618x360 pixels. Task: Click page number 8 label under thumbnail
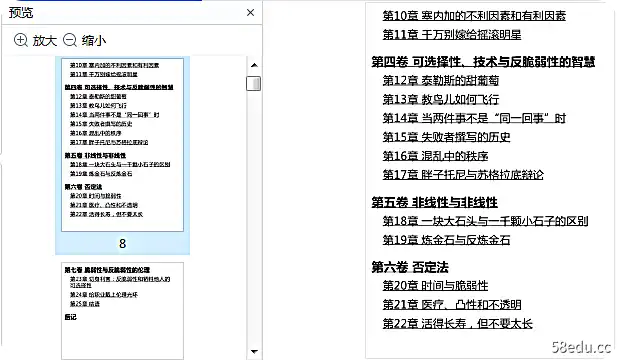click(x=123, y=244)
